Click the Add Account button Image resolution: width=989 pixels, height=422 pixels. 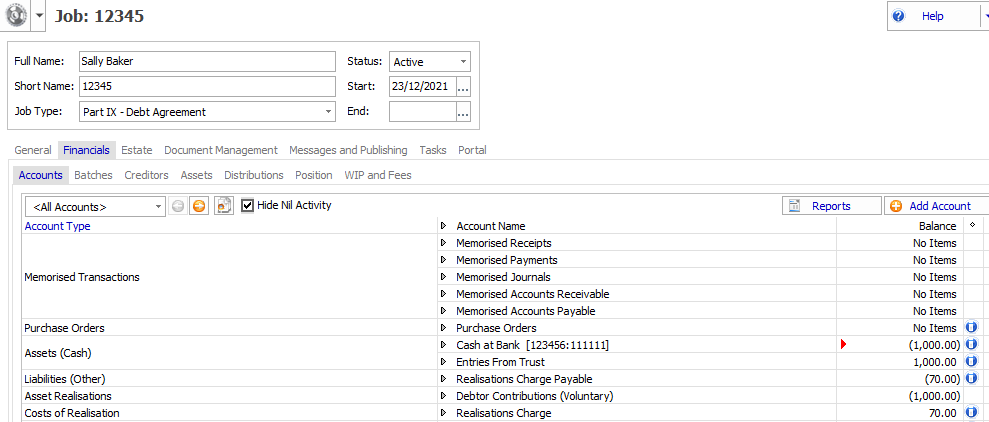pyautogui.click(x=931, y=206)
